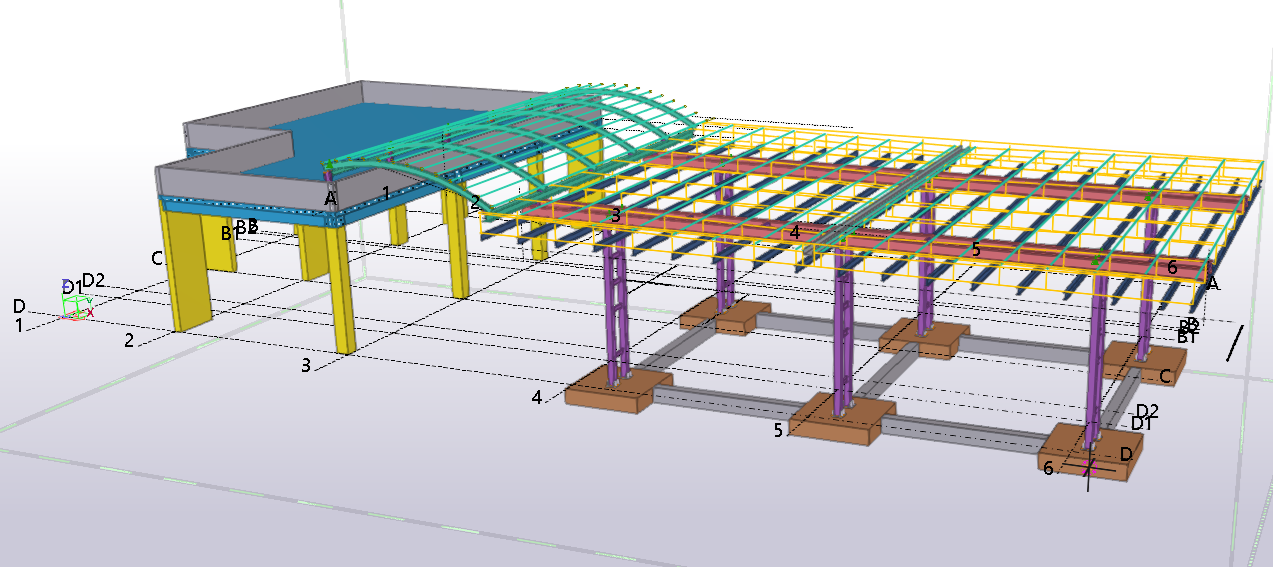
Task: Click grid label C on the left side
Action: pyautogui.click(x=157, y=258)
